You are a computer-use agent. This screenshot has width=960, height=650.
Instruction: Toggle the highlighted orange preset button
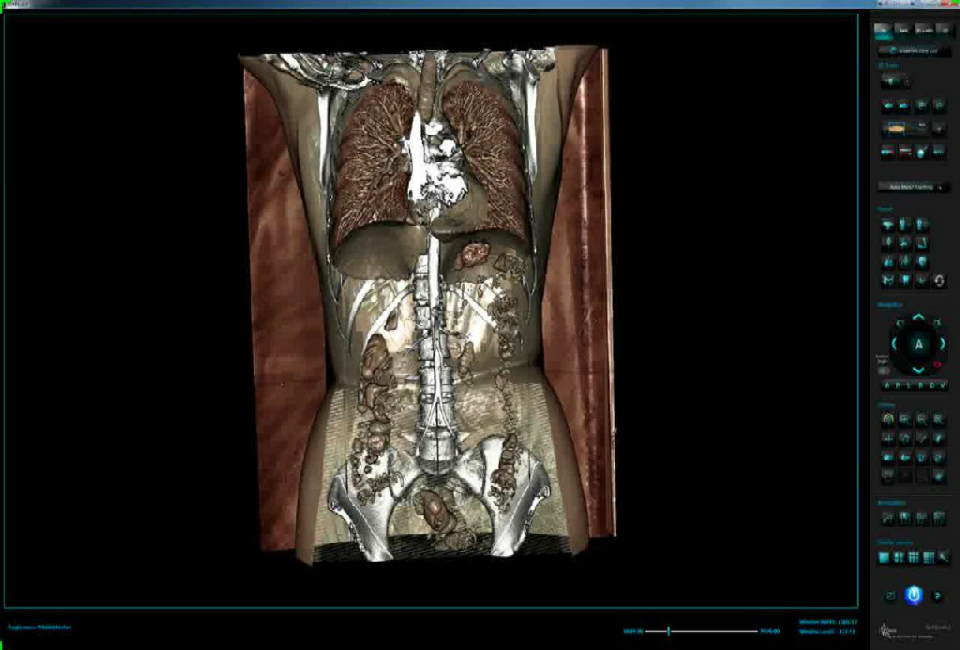[x=897, y=128]
